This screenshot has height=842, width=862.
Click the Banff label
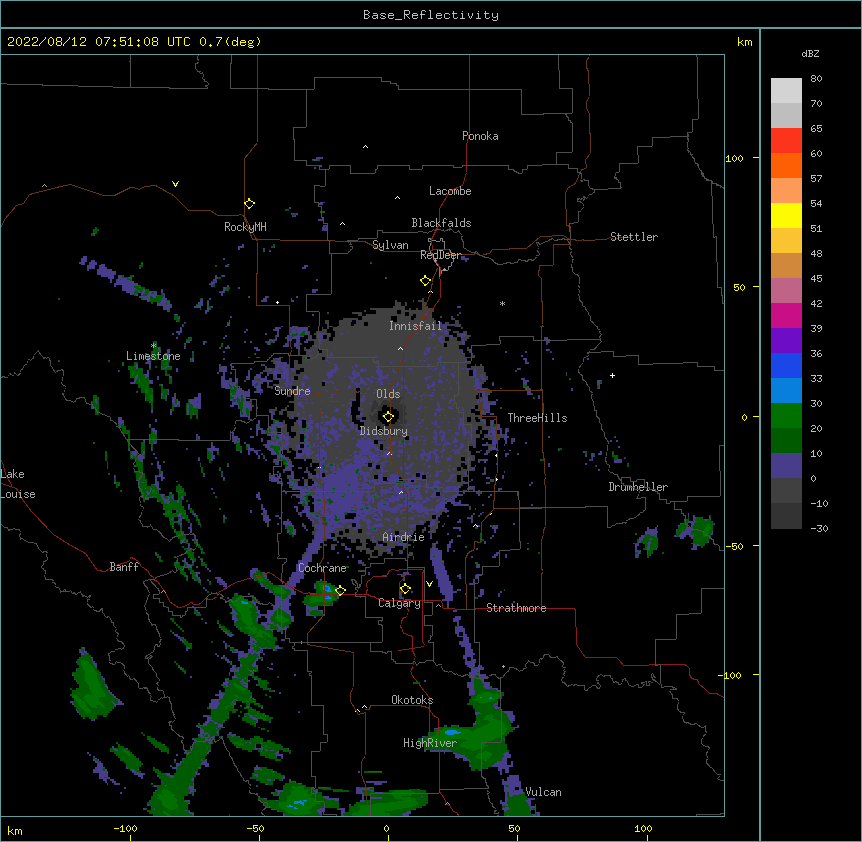click(x=124, y=567)
